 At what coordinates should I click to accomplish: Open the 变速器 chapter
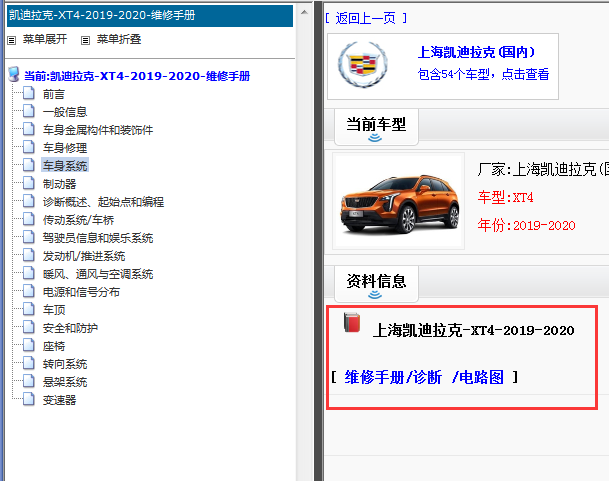[x=59, y=400]
